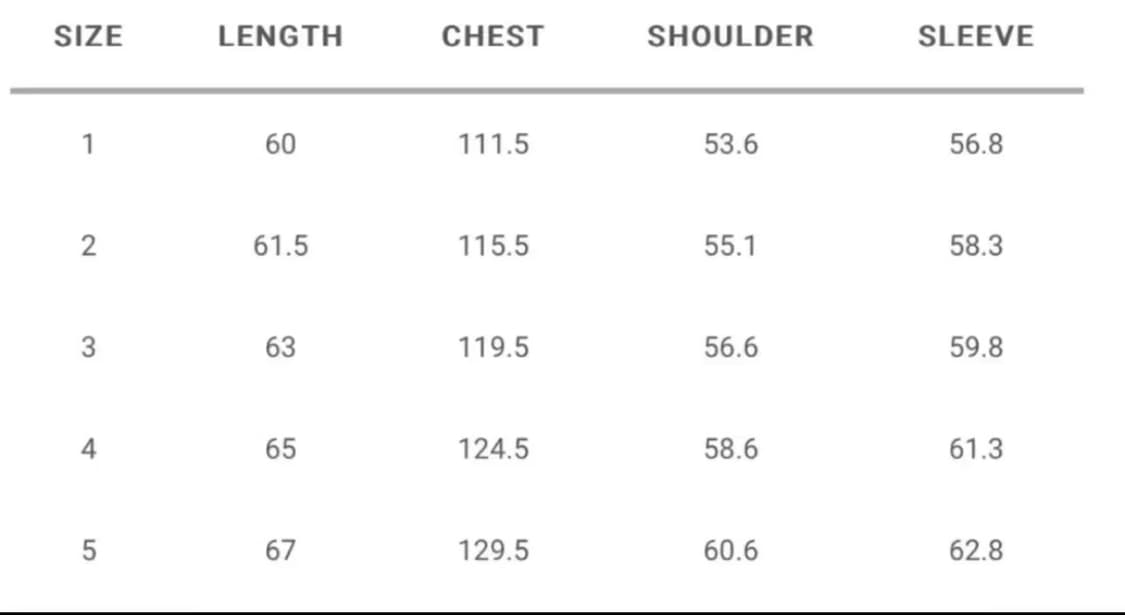This screenshot has height=615, width=1125.
Task: Select the SLEEVE column header
Action: click(975, 37)
